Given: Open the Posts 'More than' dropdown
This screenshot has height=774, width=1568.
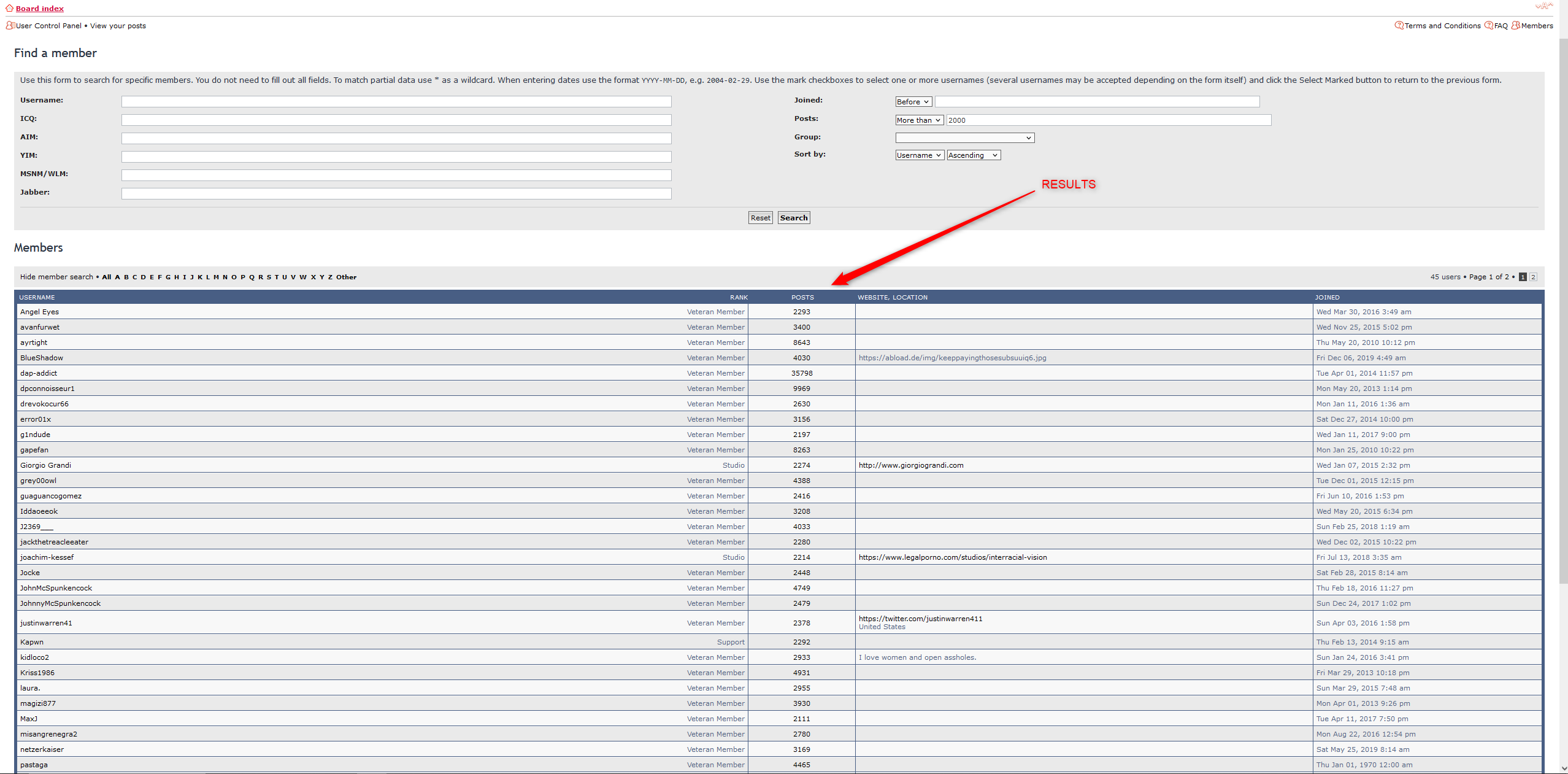Looking at the screenshot, I should [918, 120].
